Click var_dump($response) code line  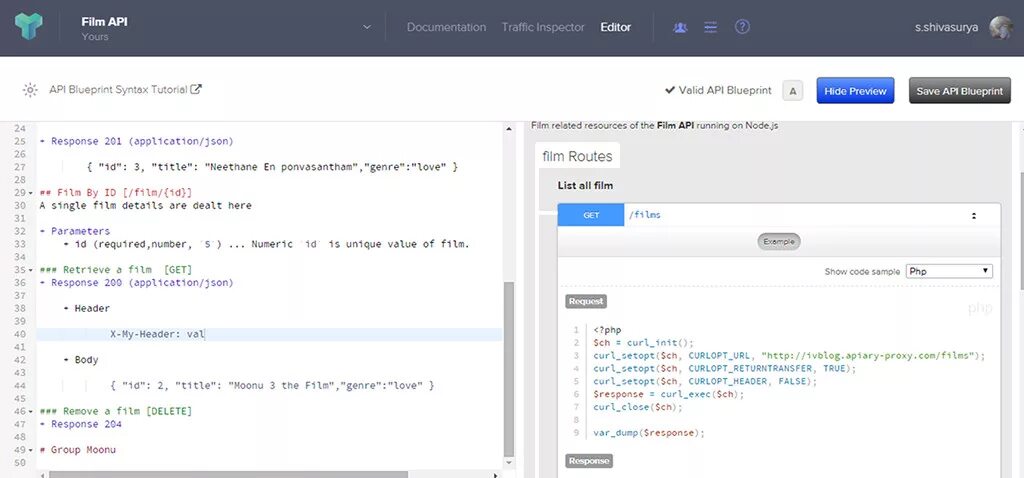click(x=649, y=433)
